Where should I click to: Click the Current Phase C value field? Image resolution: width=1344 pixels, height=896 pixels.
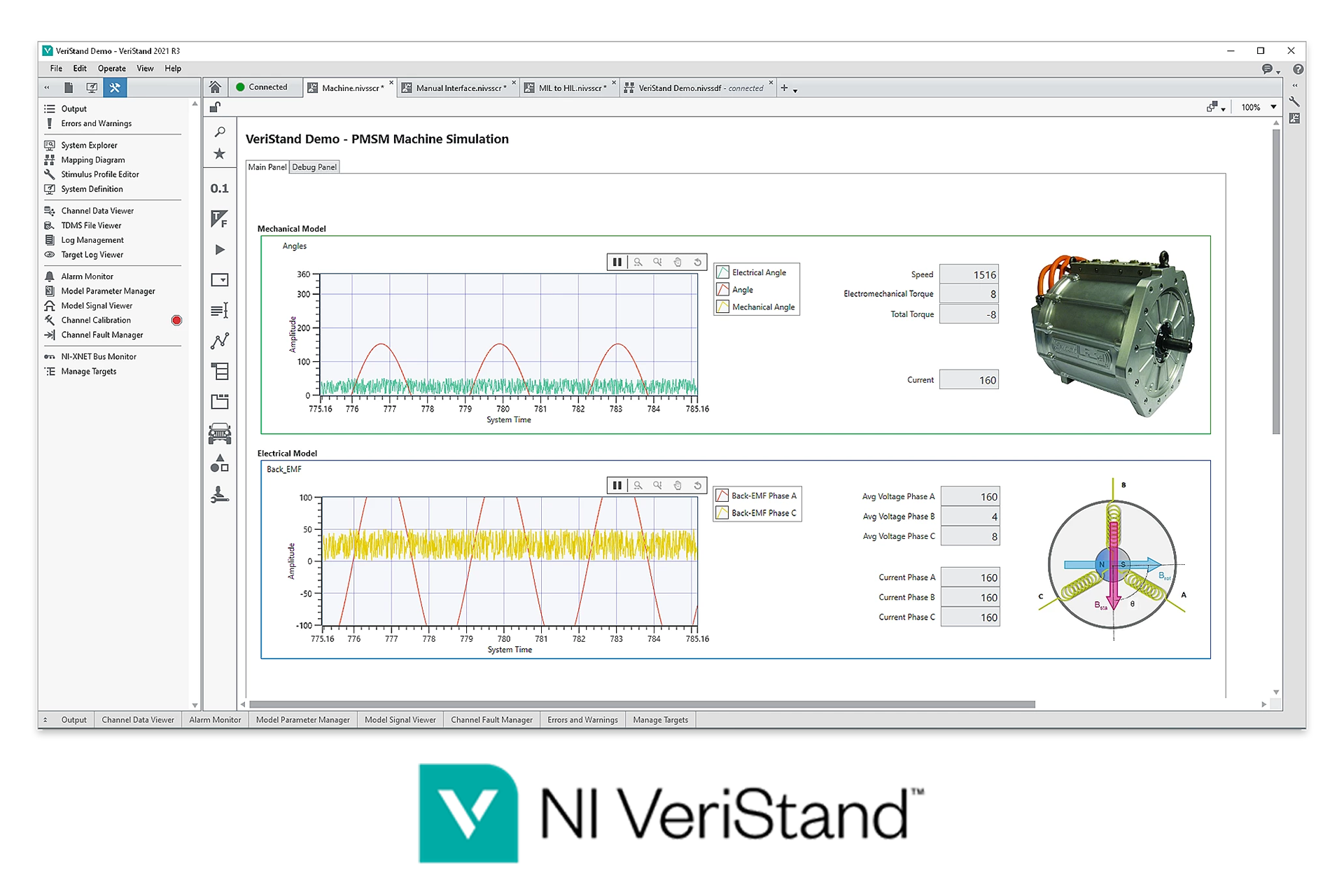970,617
